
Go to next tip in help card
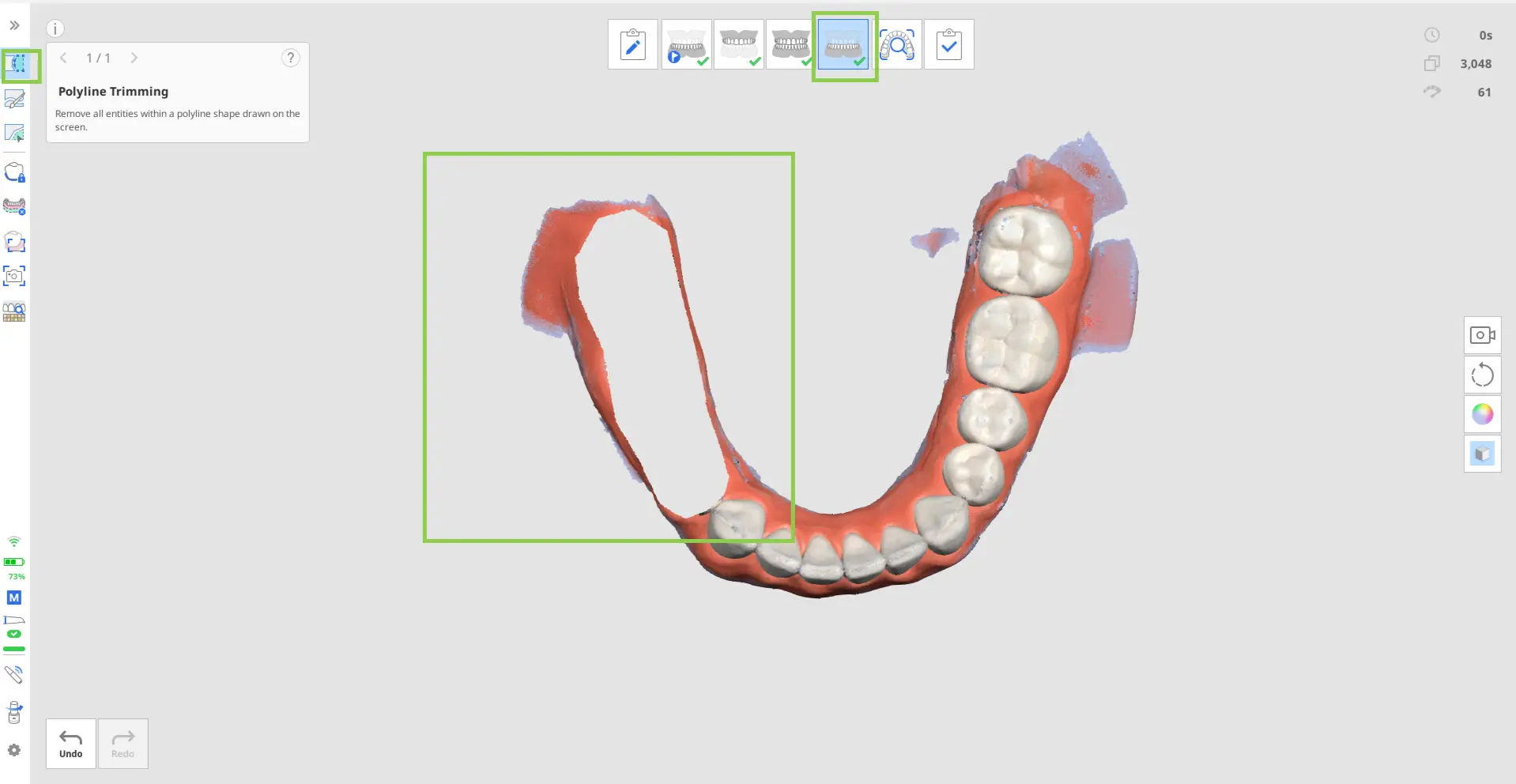(134, 58)
